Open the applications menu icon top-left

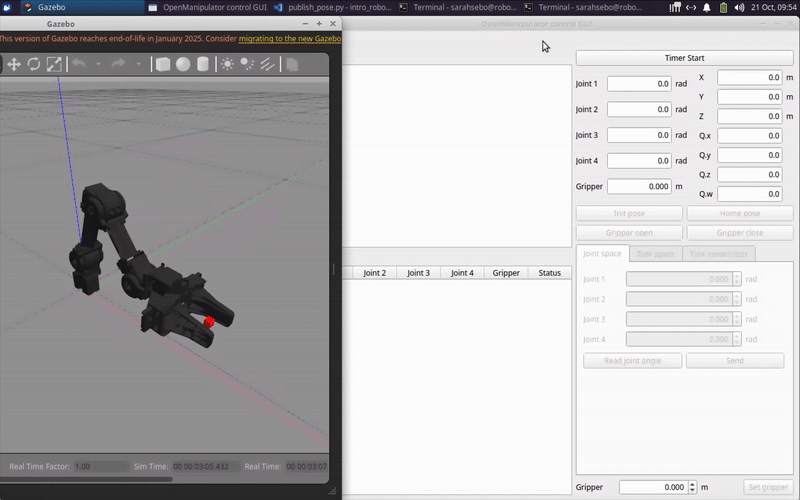(7, 7)
